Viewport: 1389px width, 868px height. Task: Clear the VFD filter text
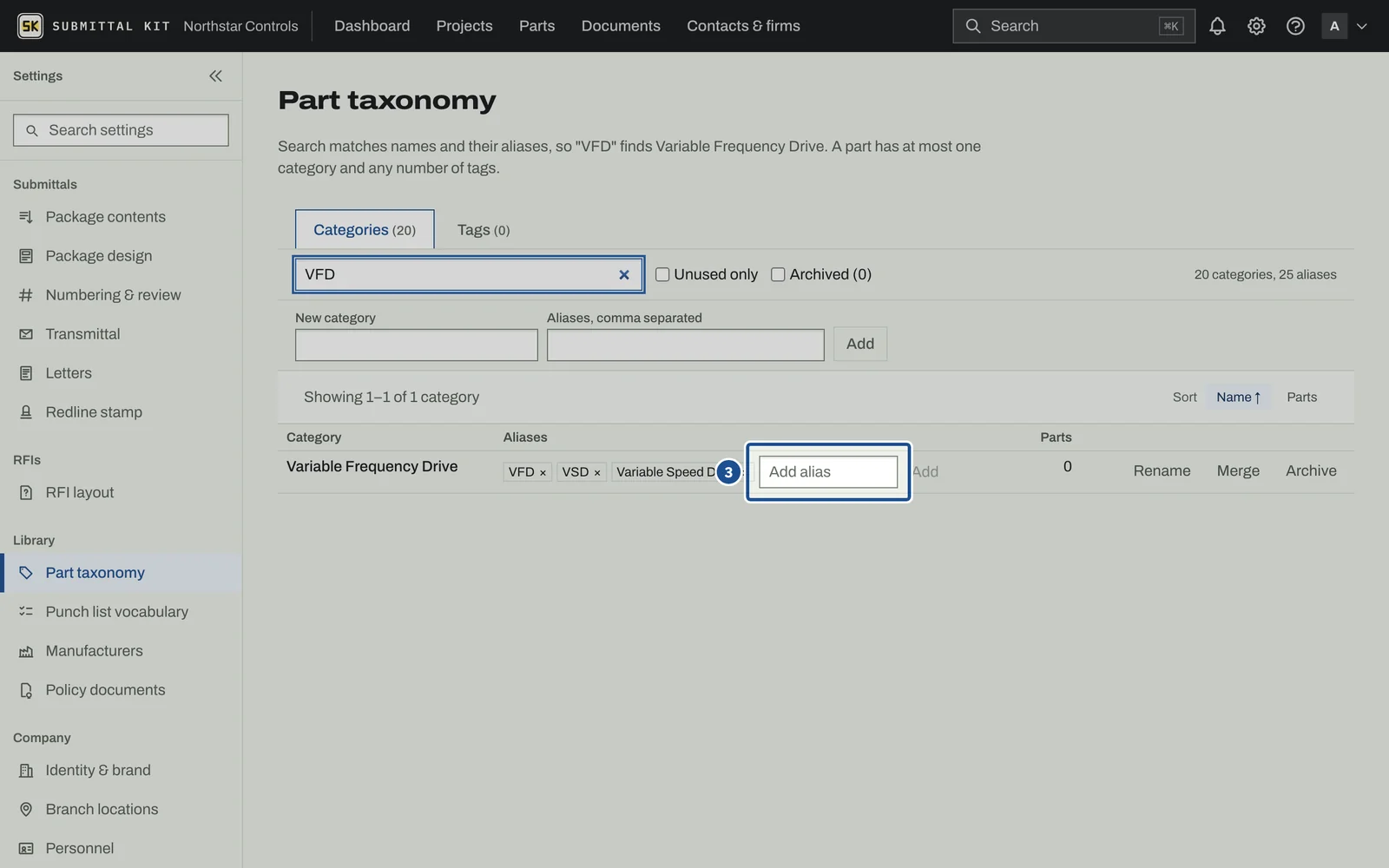coord(623,274)
